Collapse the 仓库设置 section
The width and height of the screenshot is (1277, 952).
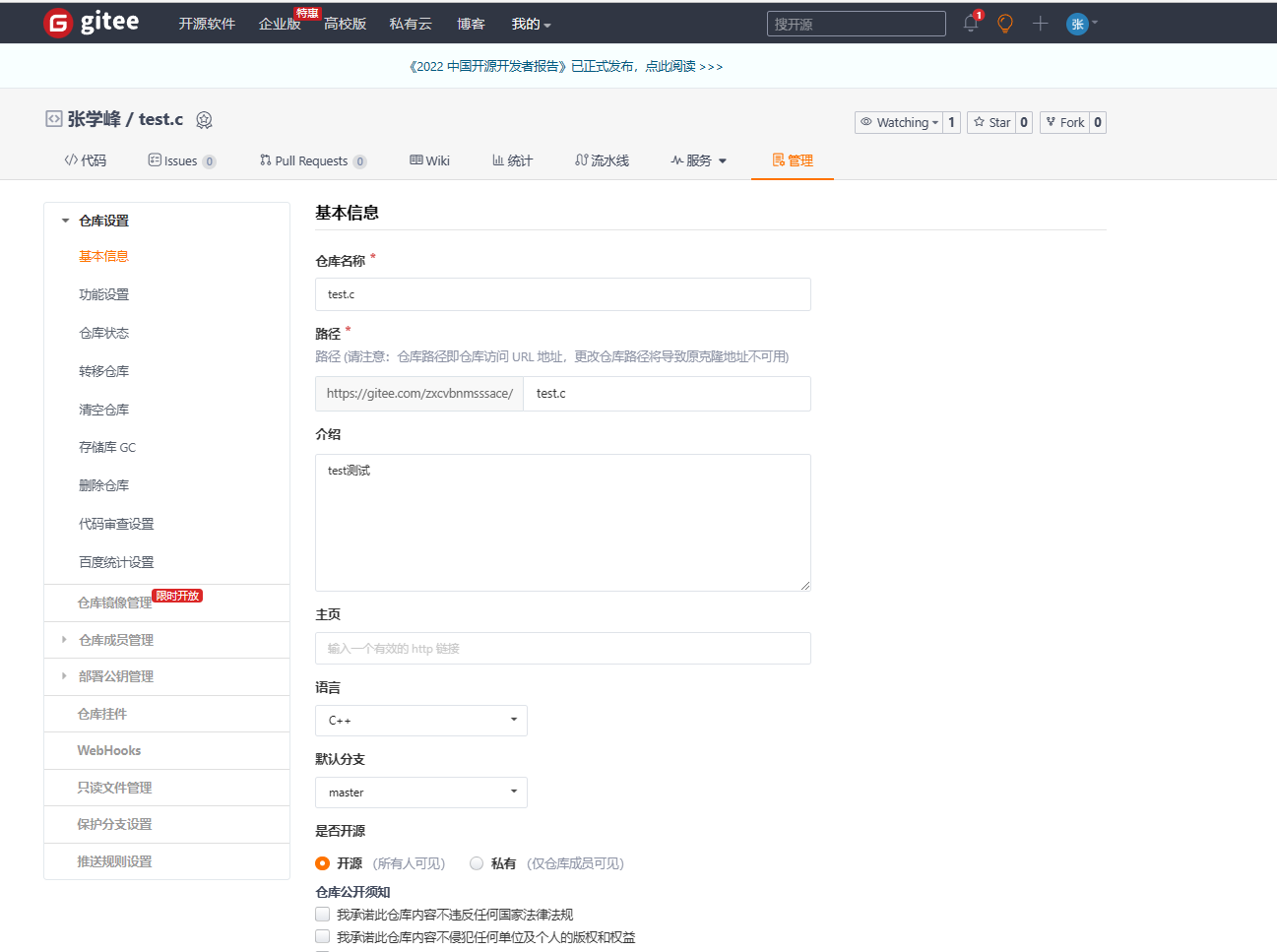point(103,221)
